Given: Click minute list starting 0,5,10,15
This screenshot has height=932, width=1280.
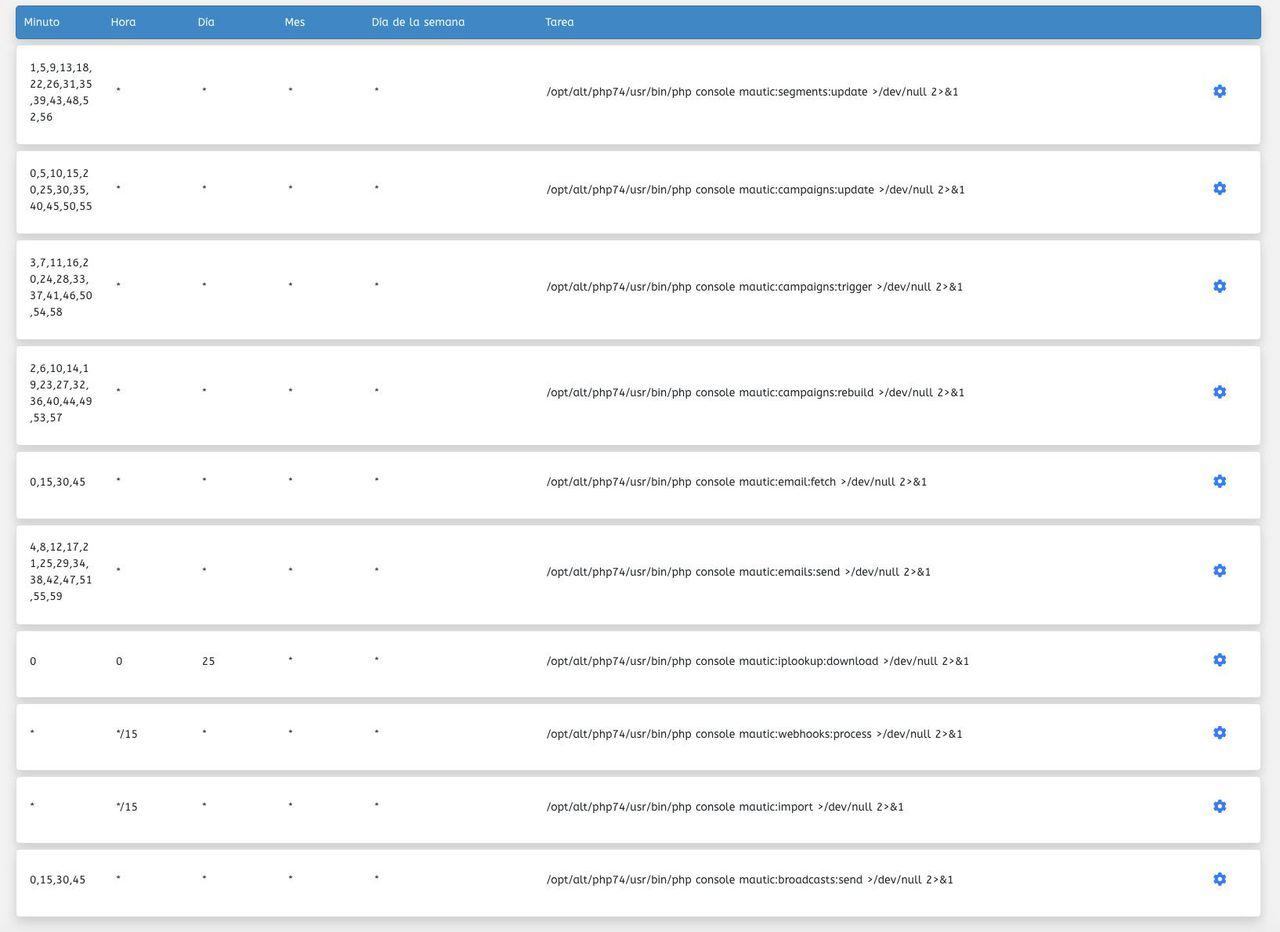Looking at the screenshot, I should pyautogui.click(x=60, y=189).
